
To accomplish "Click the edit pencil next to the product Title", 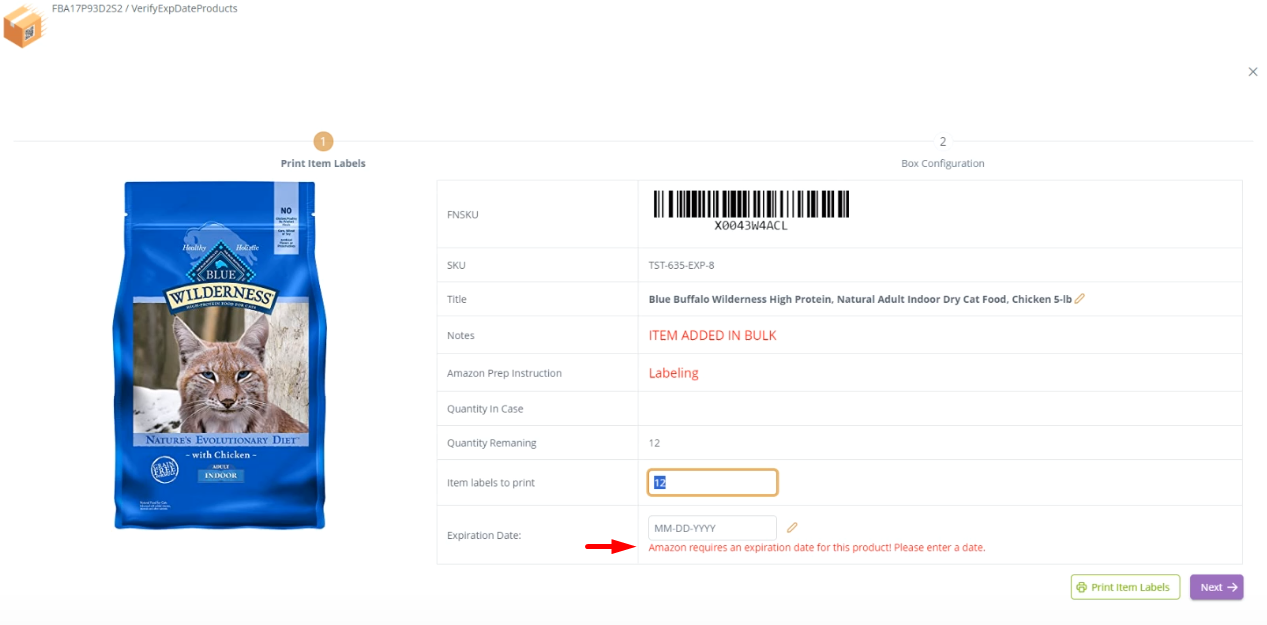I will pos(1079,299).
